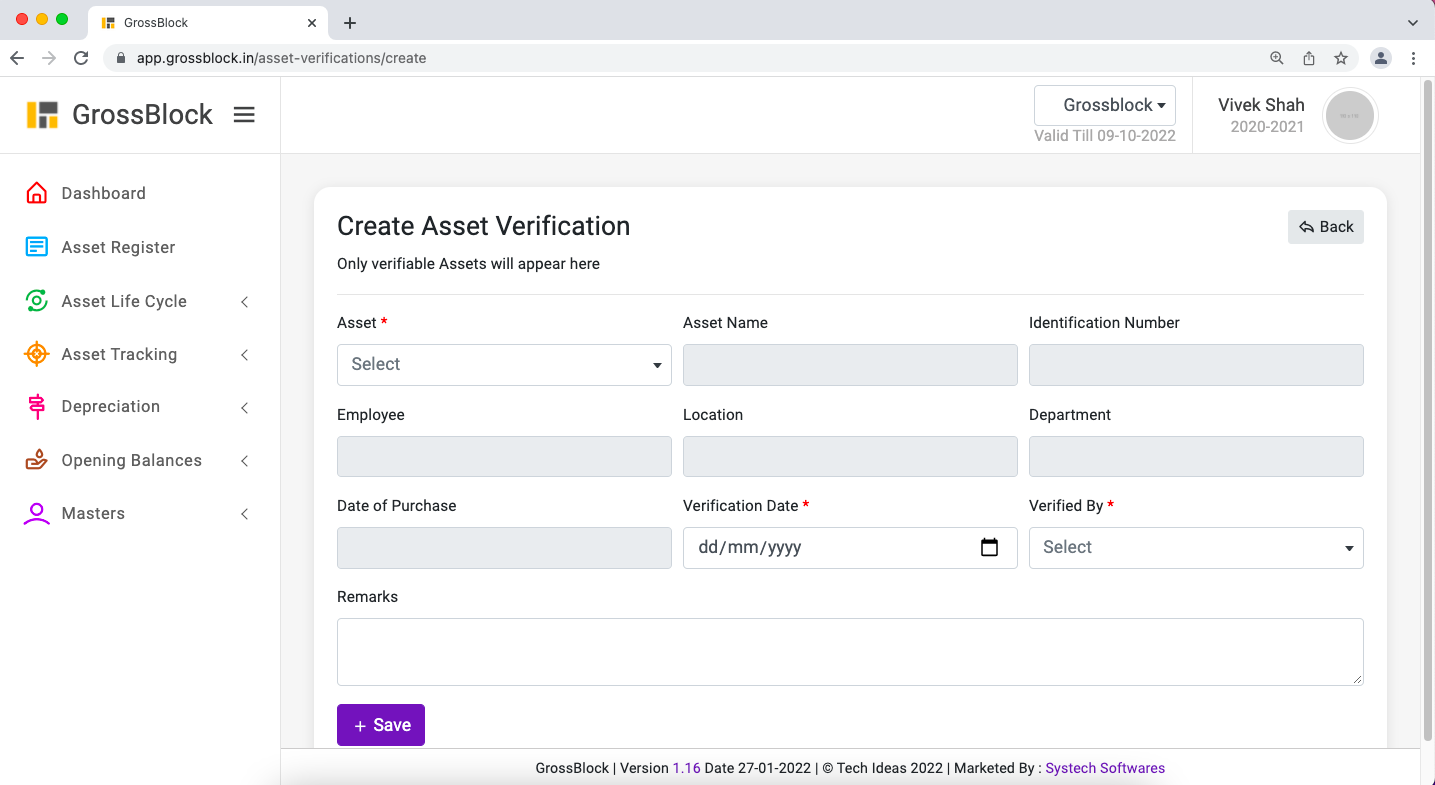The width and height of the screenshot is (1435, 785).
Task: Click the Masters person icon
Action: click(37, 513)
